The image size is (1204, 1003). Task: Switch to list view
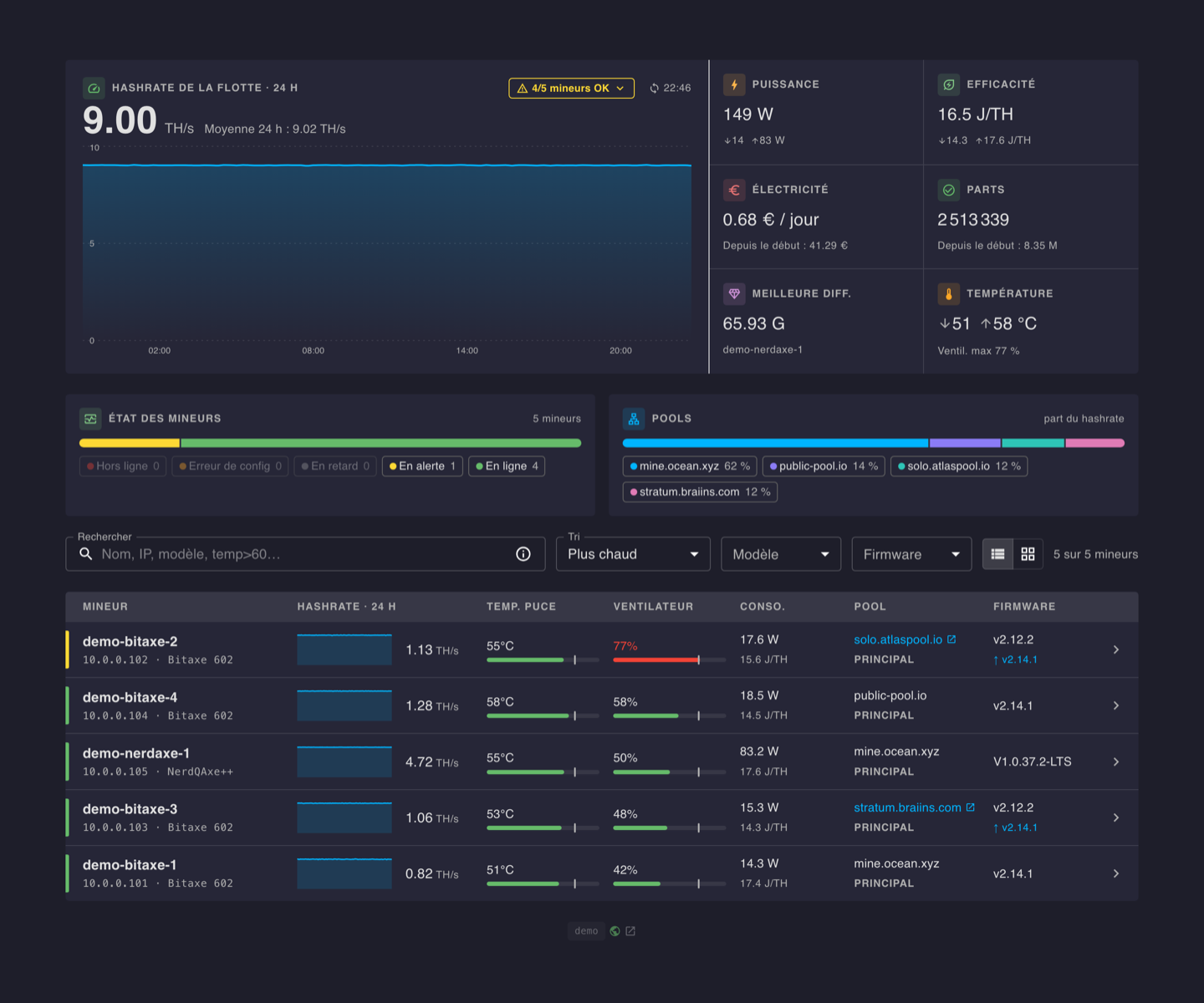pyautogui.click(x=997, y=554)
